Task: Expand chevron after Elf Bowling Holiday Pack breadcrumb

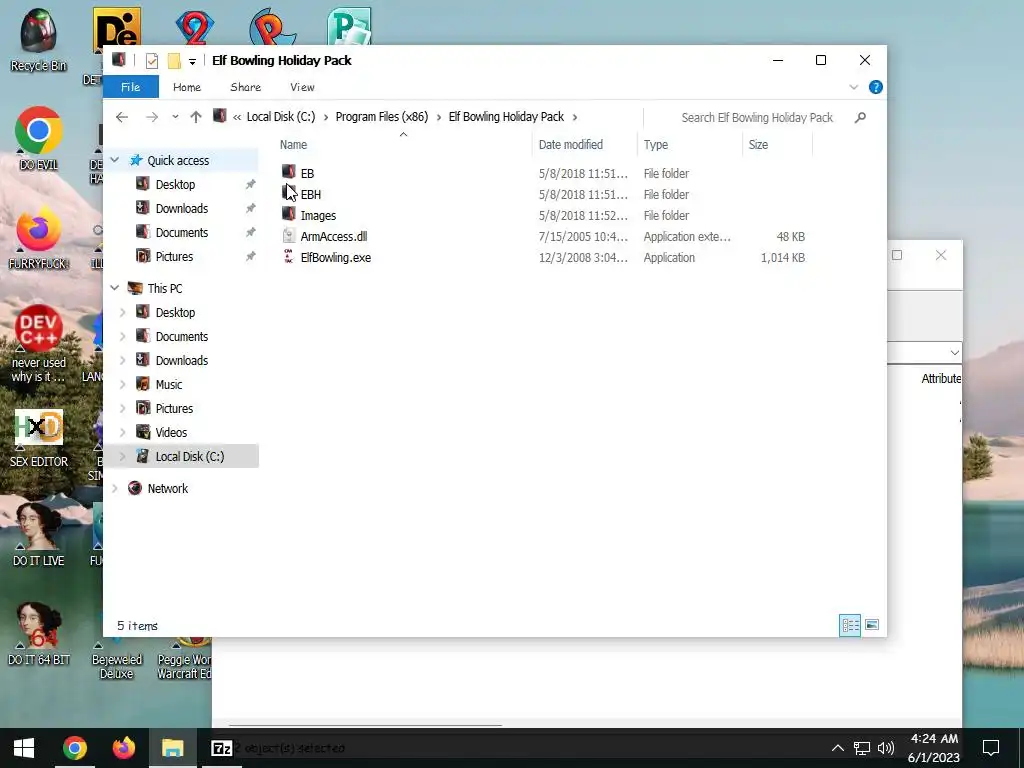Action: (x=575, y=117)
